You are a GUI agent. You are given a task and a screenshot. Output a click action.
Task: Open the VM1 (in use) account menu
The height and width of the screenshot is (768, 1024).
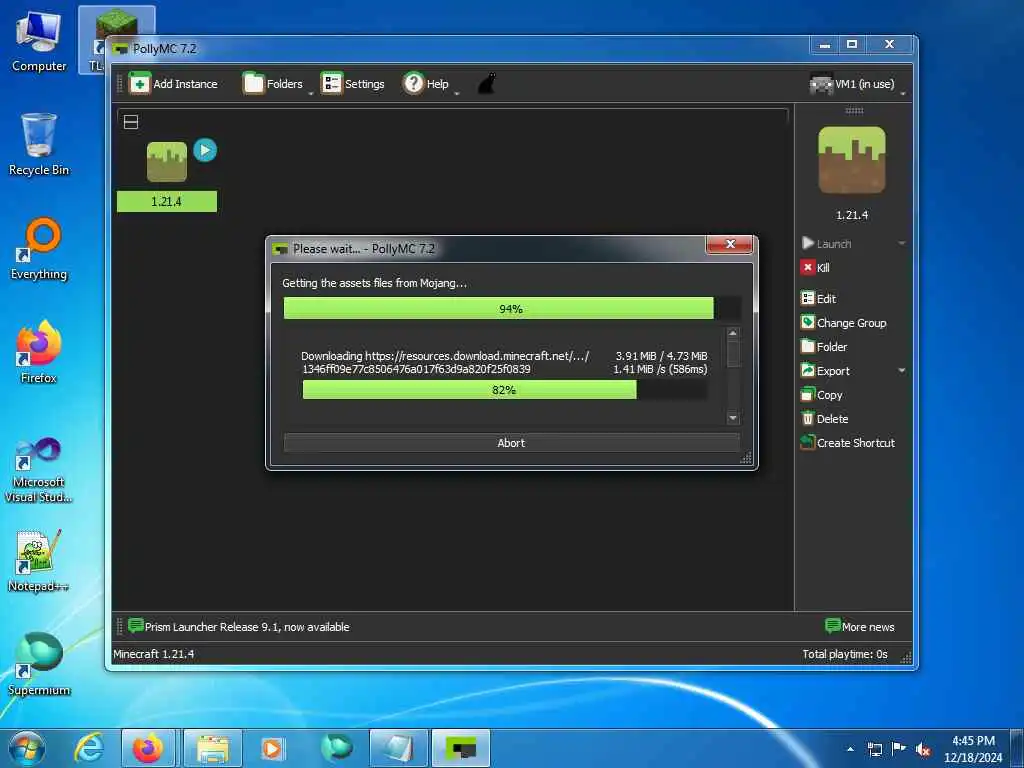tap(852, 84)
